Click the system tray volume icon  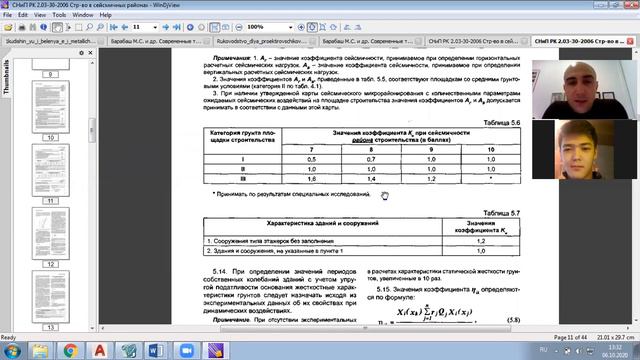point(578,351)
